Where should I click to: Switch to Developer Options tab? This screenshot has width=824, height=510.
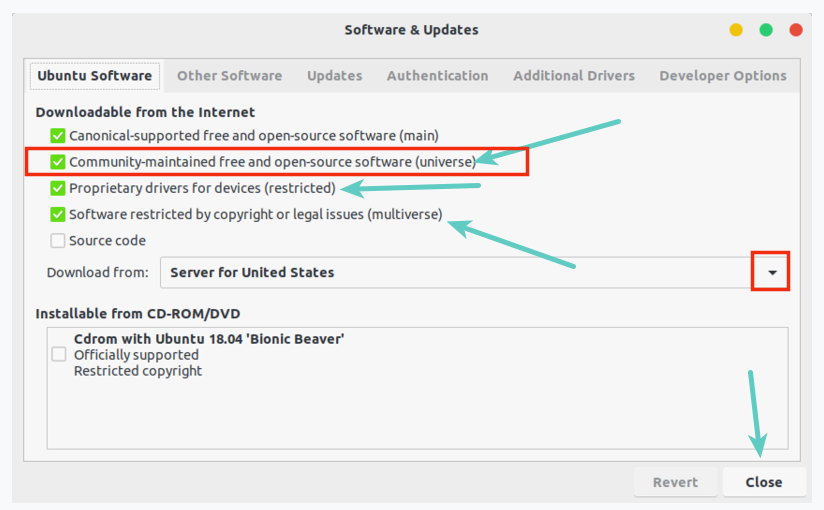[x=723, y=76]
